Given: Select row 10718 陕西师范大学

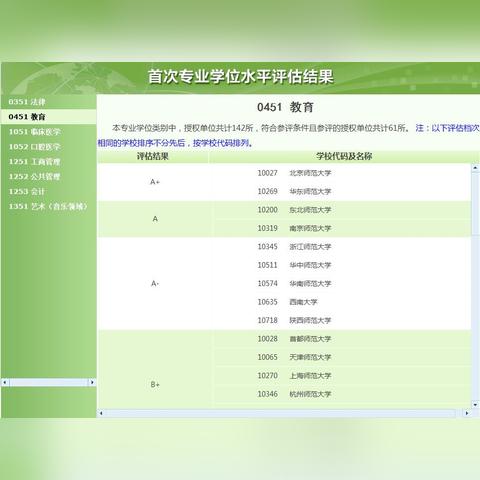Looking at the screenshot, I should click(343, 320).
